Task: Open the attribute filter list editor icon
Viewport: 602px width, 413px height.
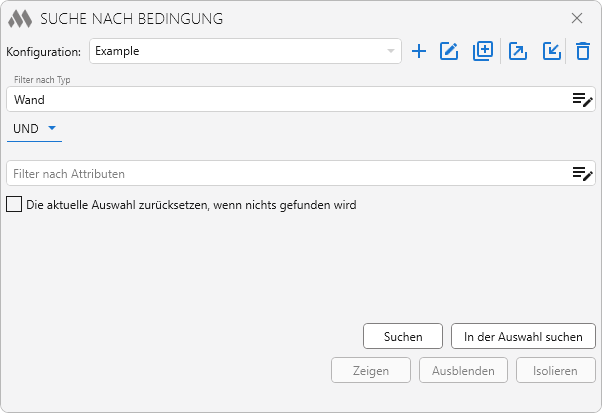Action: click(x=582, y=173)
